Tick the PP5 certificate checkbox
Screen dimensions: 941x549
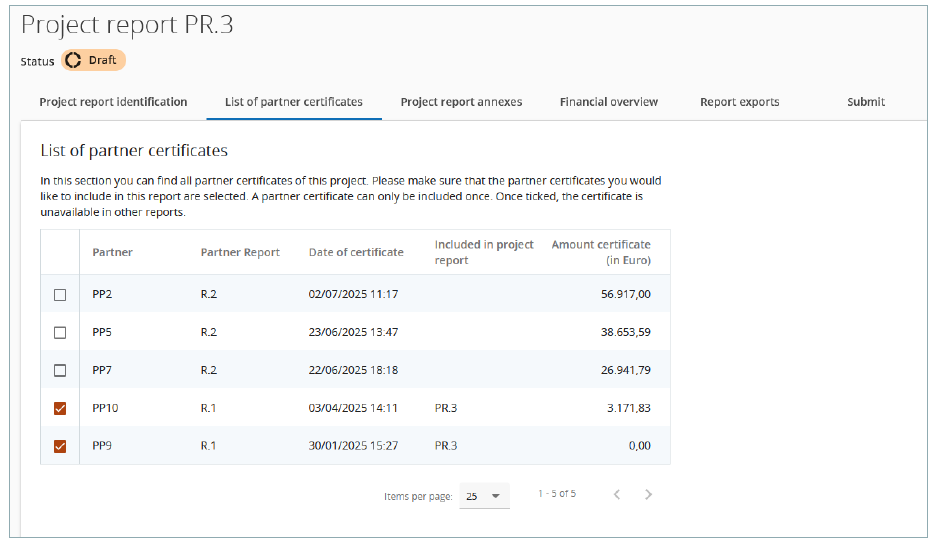pyautogui.click(x=60, y=332)
